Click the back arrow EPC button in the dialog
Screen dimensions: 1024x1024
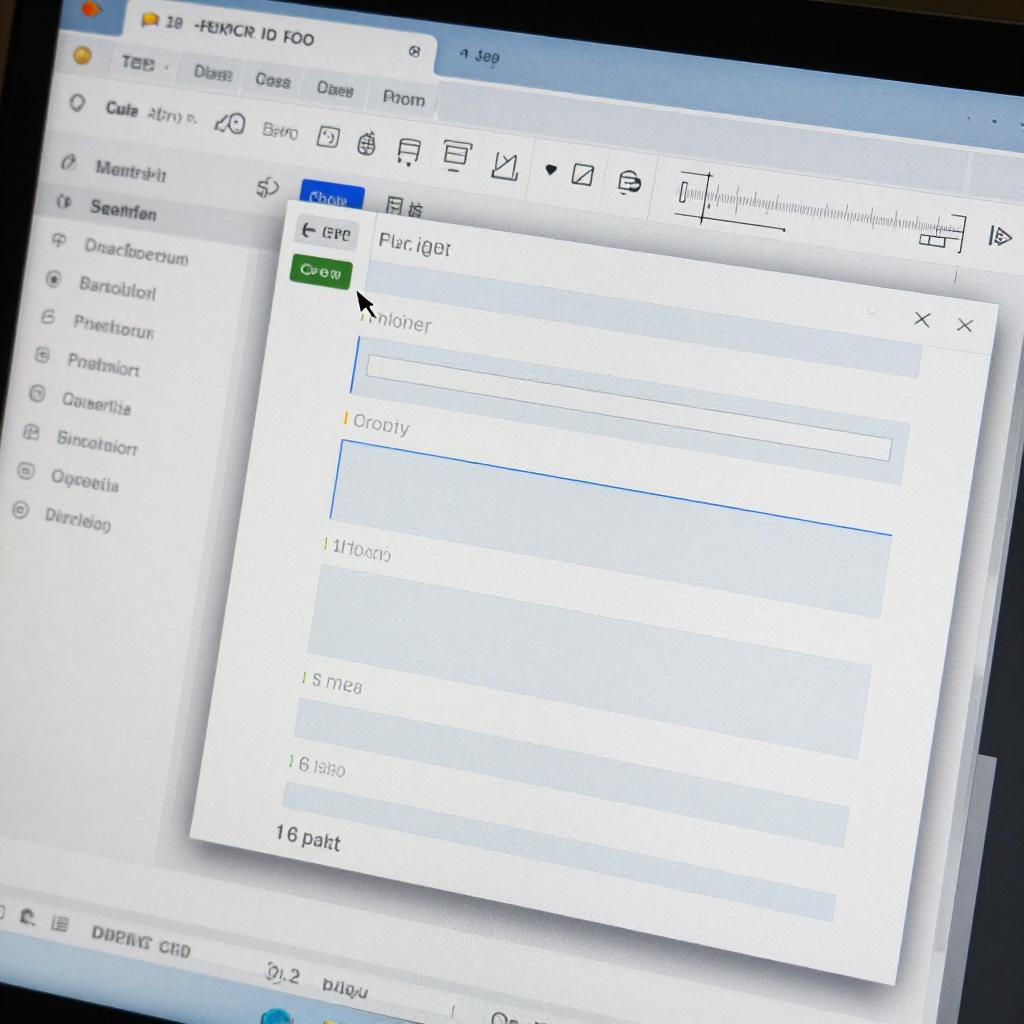click(326, 232)
